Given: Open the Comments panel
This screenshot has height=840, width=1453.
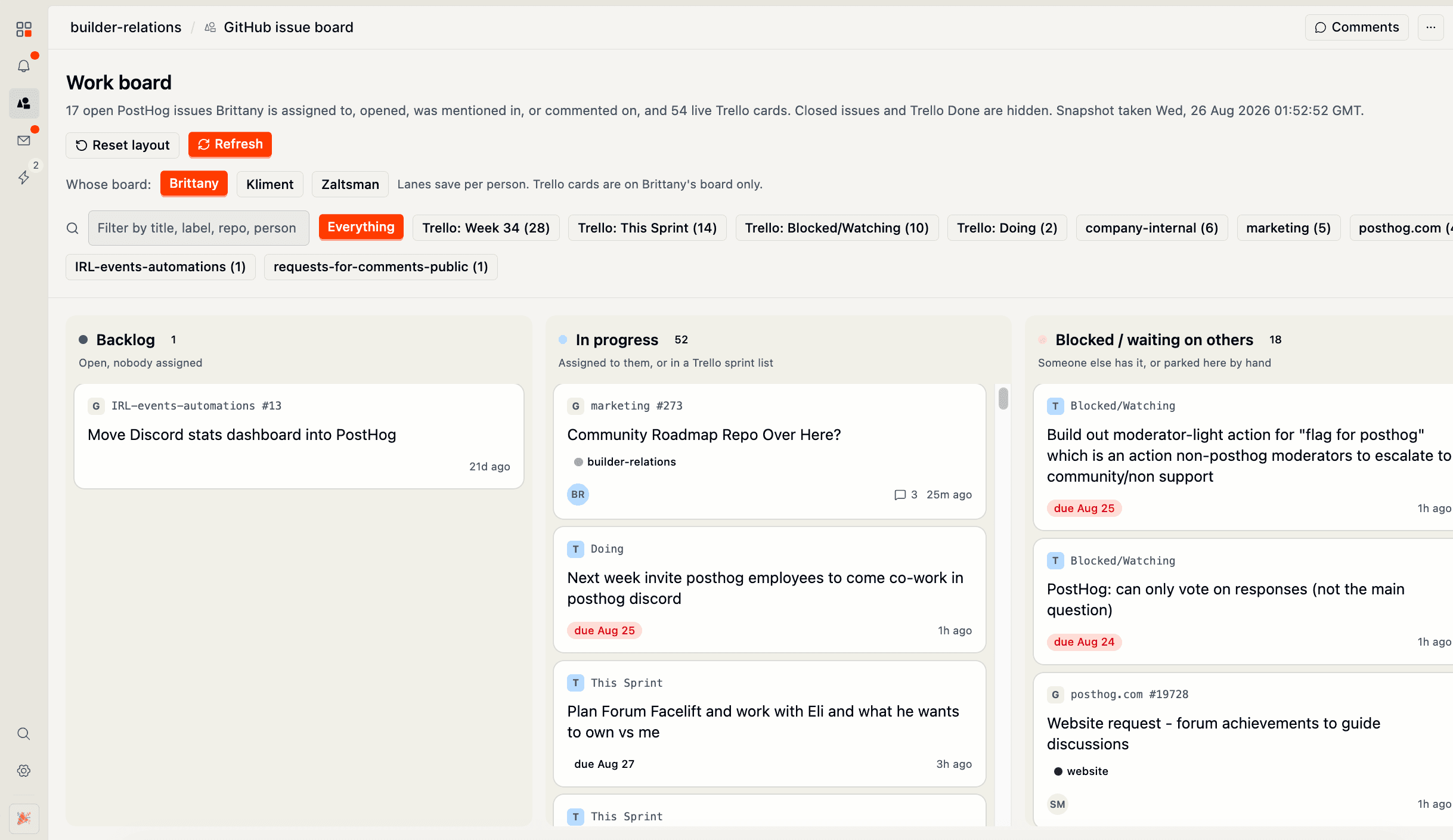Looking at the screenshot, I should [1356, 27].
